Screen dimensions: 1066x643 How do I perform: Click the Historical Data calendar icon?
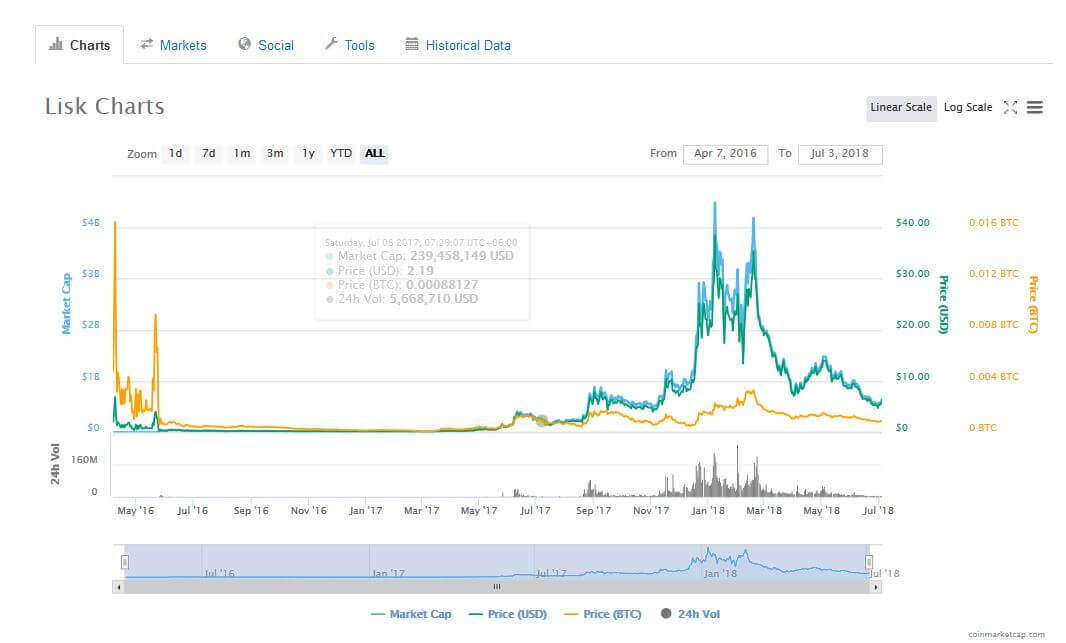pyautogui.click(x=411, y=44)
